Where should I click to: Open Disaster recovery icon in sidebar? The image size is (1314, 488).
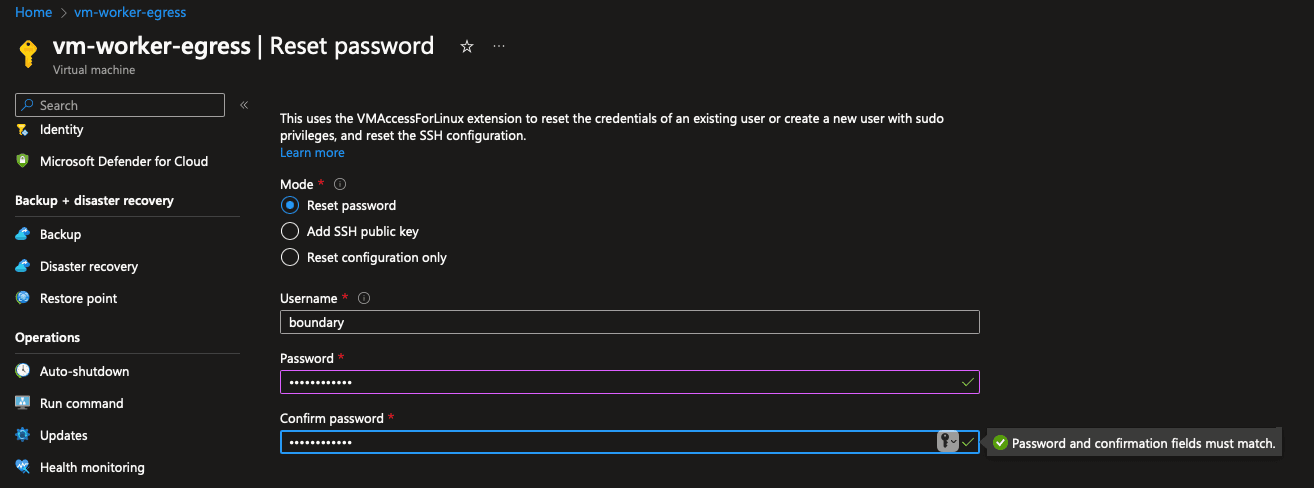(x=22, y=266)
